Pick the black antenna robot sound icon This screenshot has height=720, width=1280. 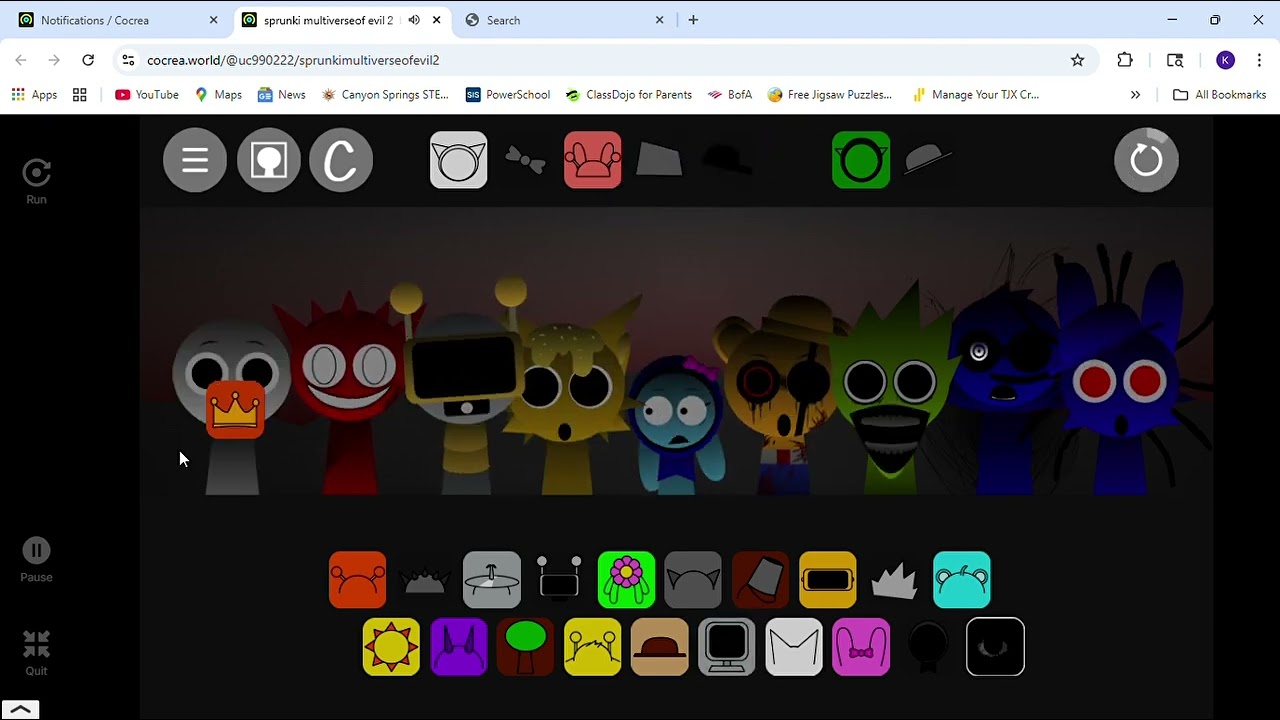coord(559,579)
